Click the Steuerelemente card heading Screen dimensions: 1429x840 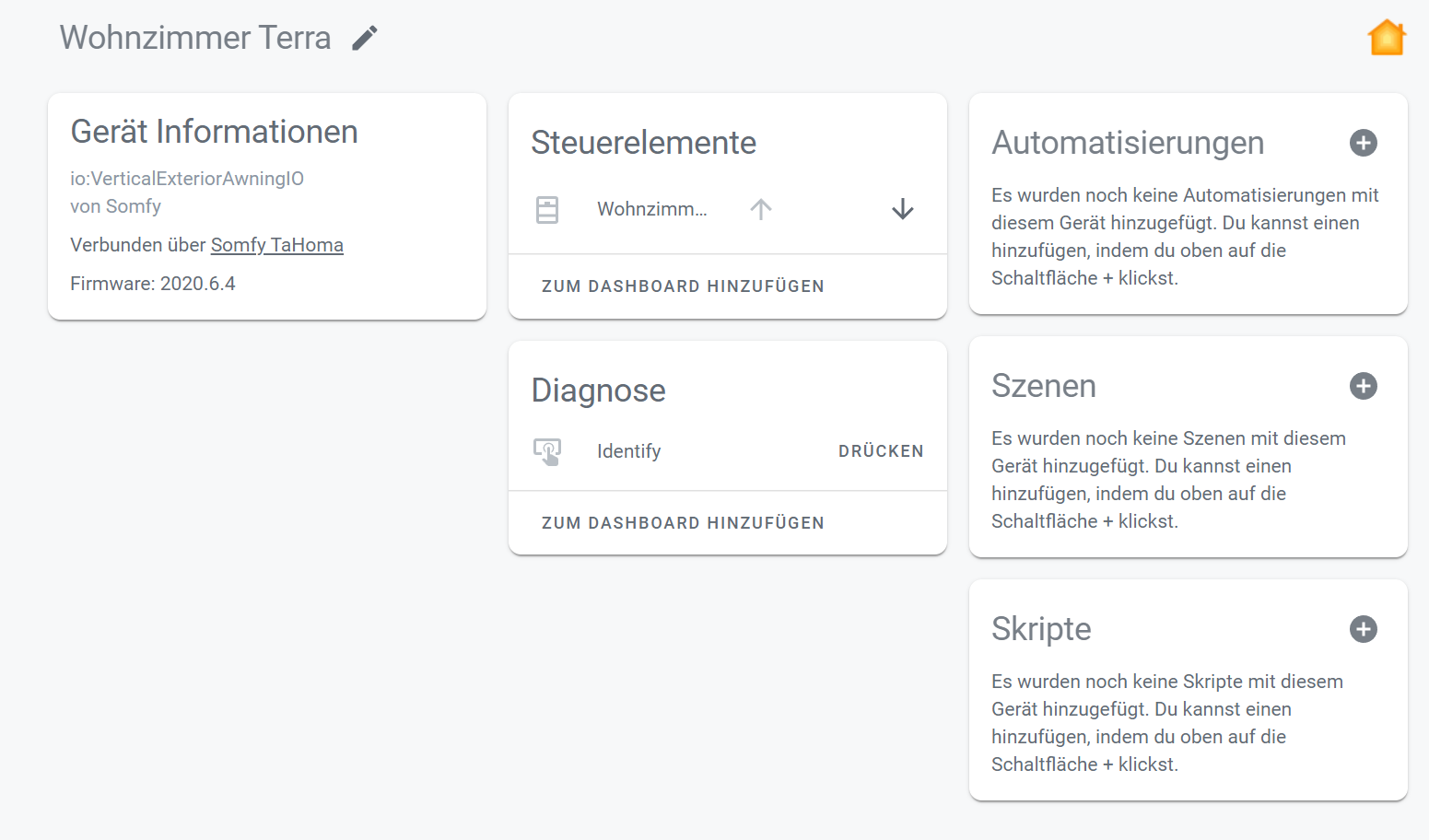[643, 143]
